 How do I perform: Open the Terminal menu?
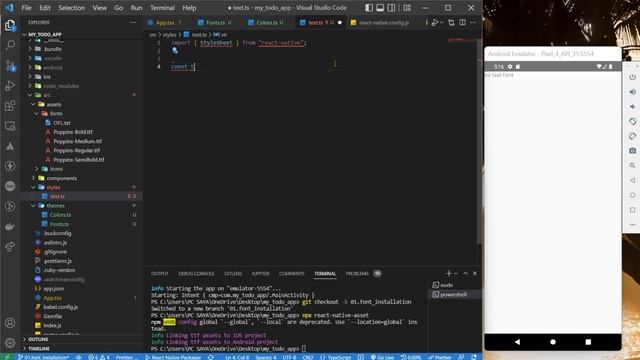click(162, 8)
